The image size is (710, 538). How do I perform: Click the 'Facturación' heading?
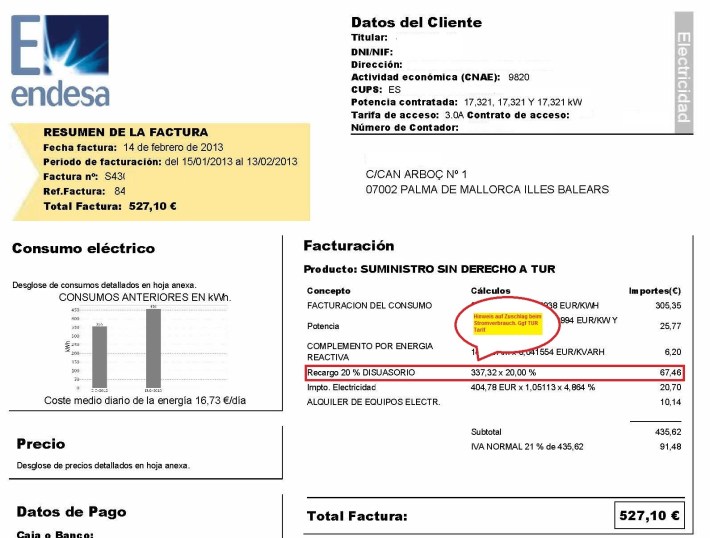tap(349, 245)
